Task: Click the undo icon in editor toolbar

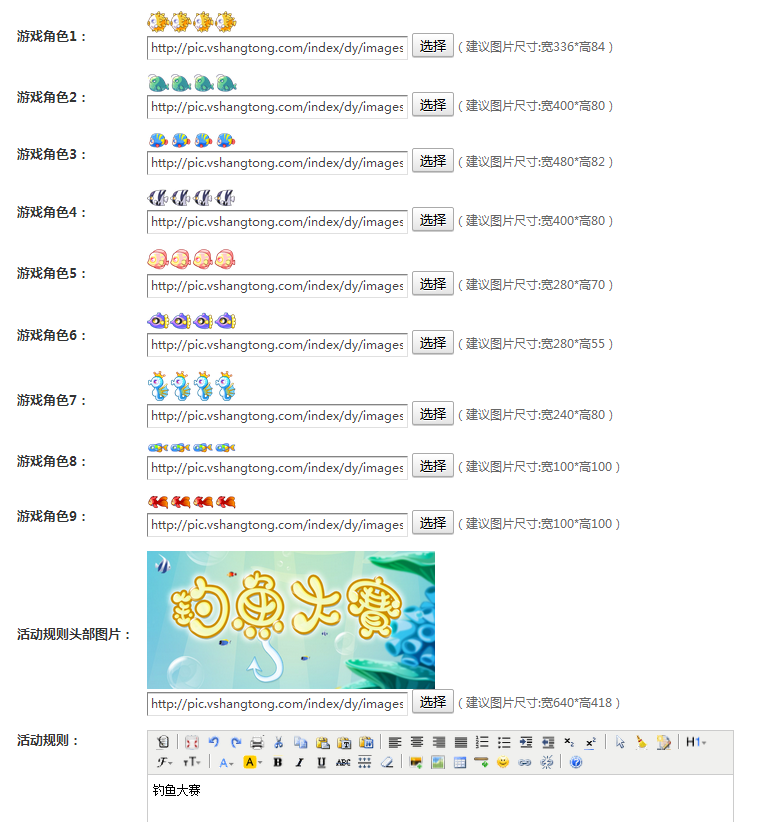Action: click(x=213, y=742)
